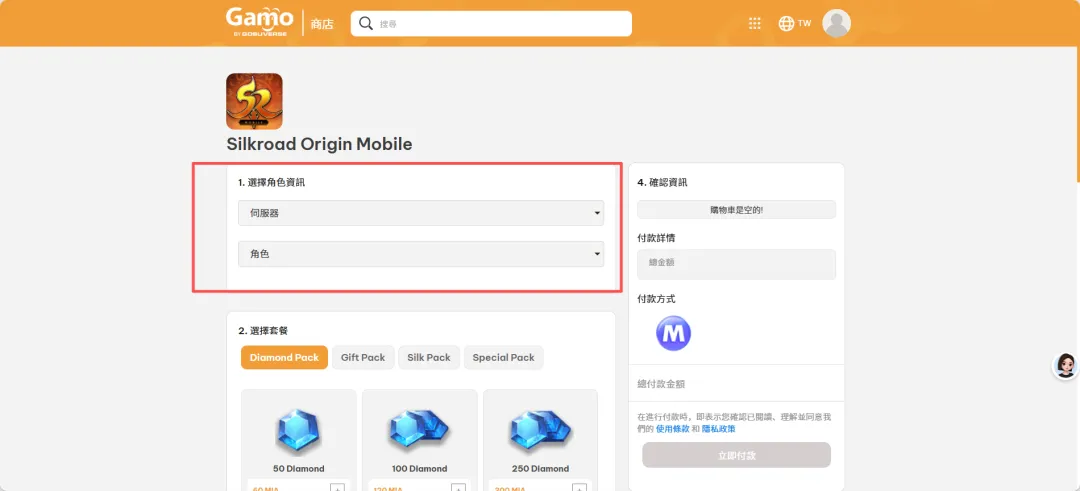Image resolution: width=1080 pixels, height=491 pixels.
Task: Open the 商店 store link
Action: [322, 24]
